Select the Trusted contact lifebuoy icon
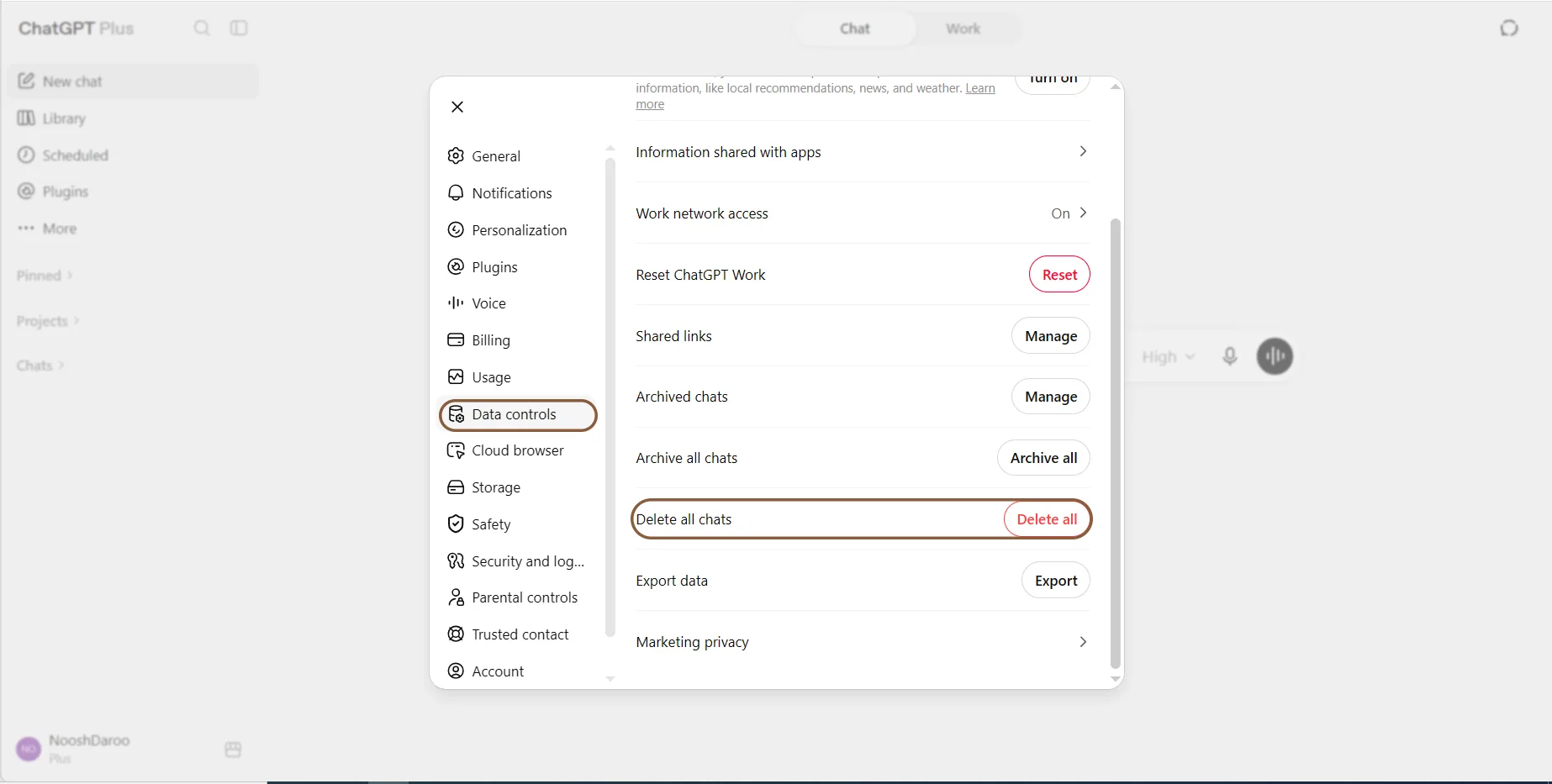Screen dimensions: 1552x784 pos(456,634)
